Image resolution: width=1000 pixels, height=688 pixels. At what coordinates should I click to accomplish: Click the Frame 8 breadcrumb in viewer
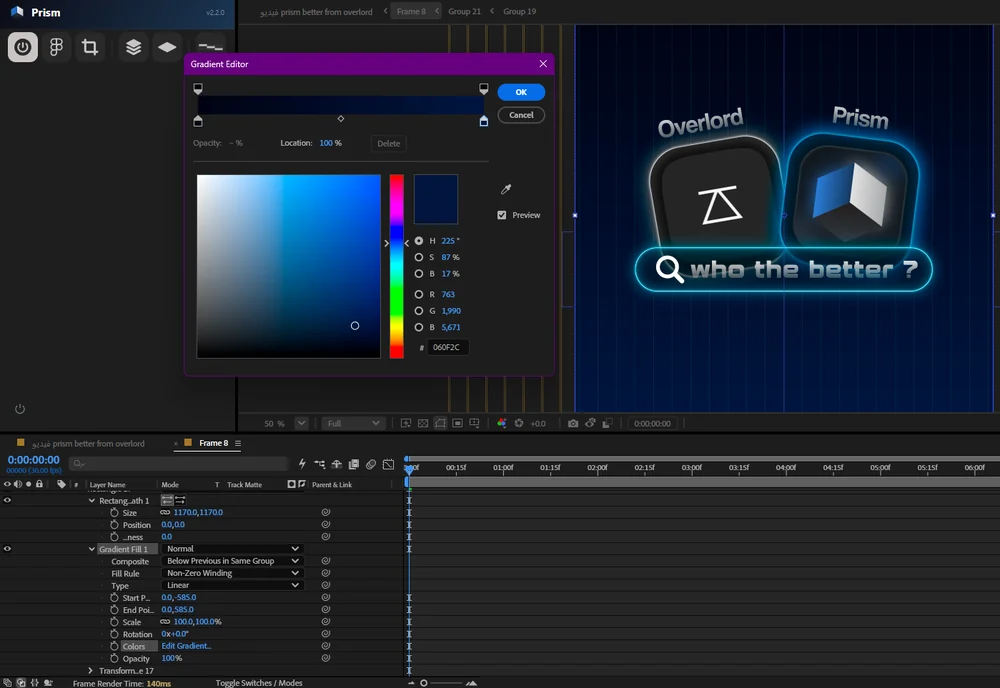(411, 11)
